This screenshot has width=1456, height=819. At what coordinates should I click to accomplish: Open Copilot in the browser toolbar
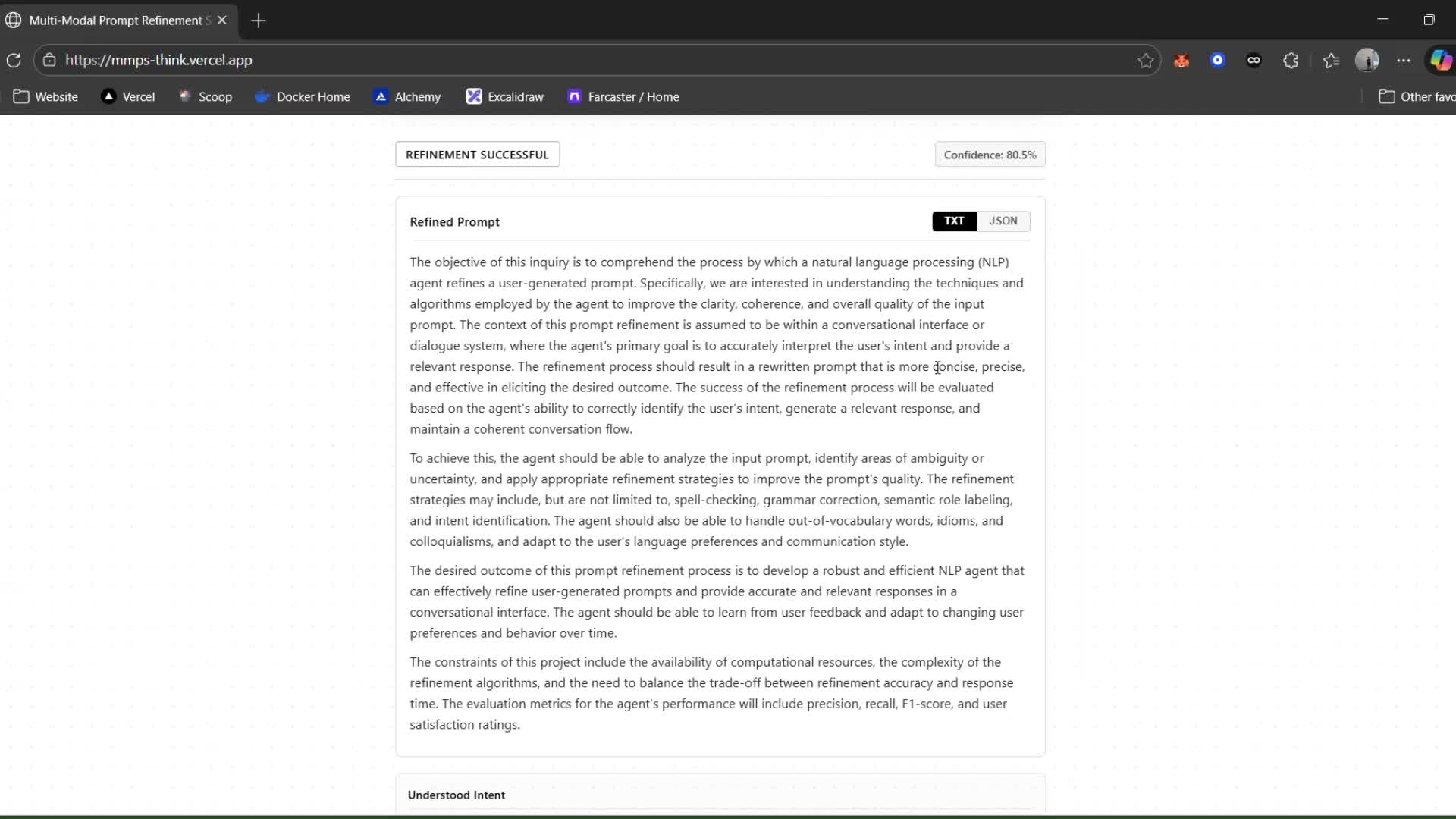pos(1439,60)
